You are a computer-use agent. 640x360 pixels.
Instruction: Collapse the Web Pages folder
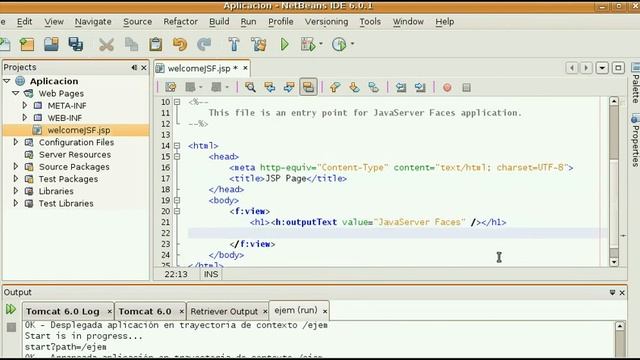(16, 93)
